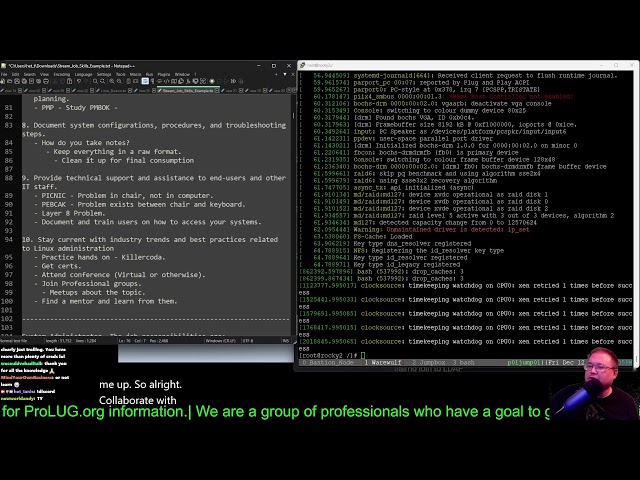Click the terminal window title bar icon
The width and height of the screenshot is (640, 480).
pyautogui.click(x=302, y=65)
